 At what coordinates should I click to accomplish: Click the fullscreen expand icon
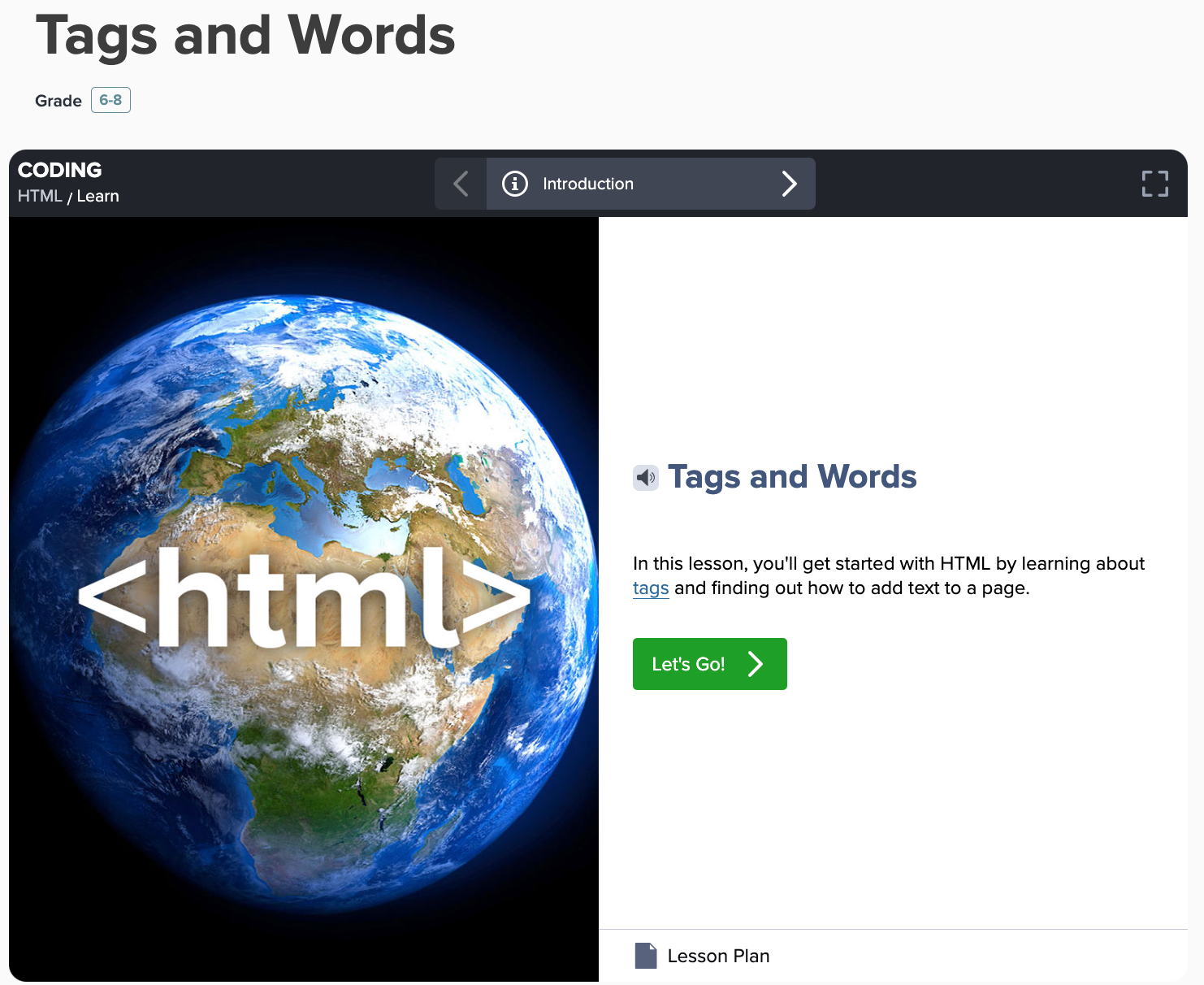1154,184
